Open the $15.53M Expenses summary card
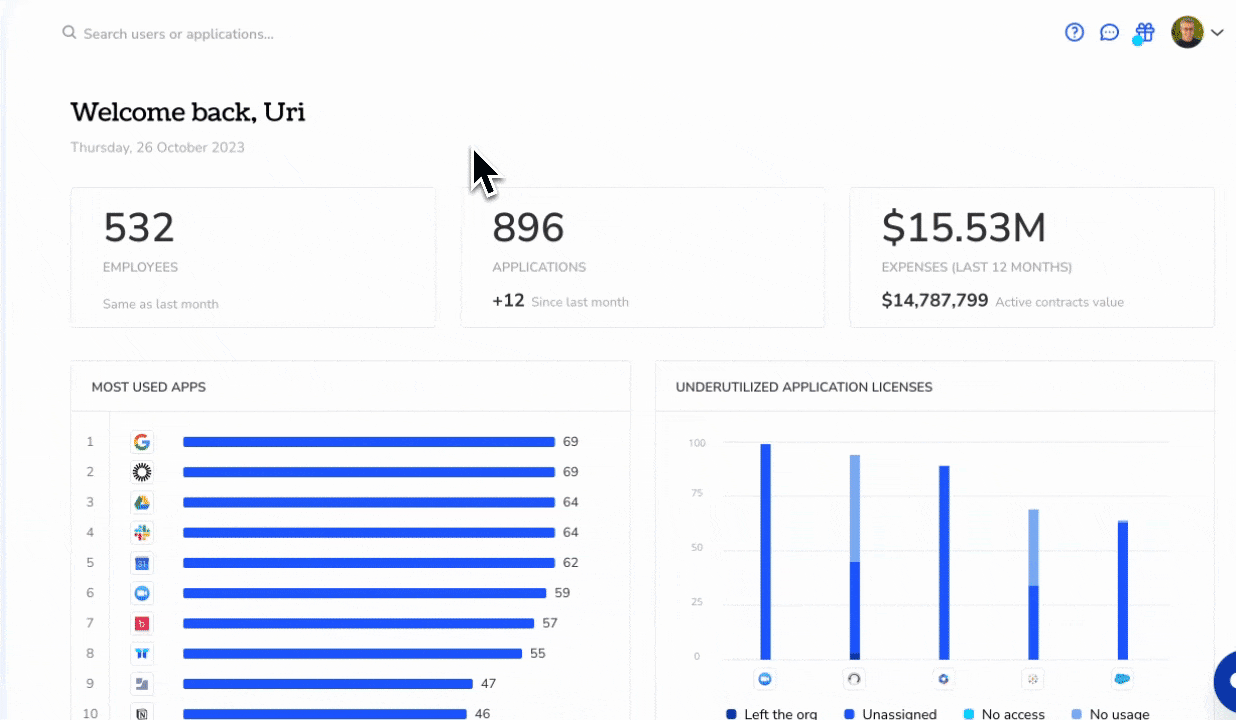1236x720 pixels. click(x=1032, y=257)
